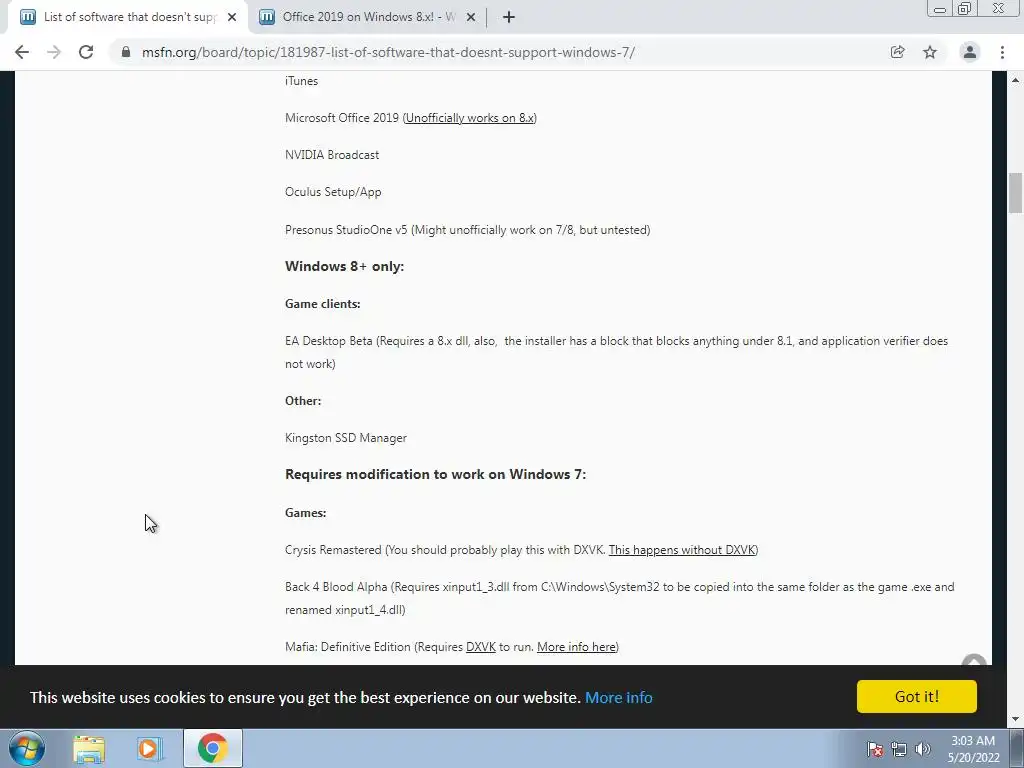Open Action Center flag icon
The image size is (1024, 768).
click(x=875, y=749)
